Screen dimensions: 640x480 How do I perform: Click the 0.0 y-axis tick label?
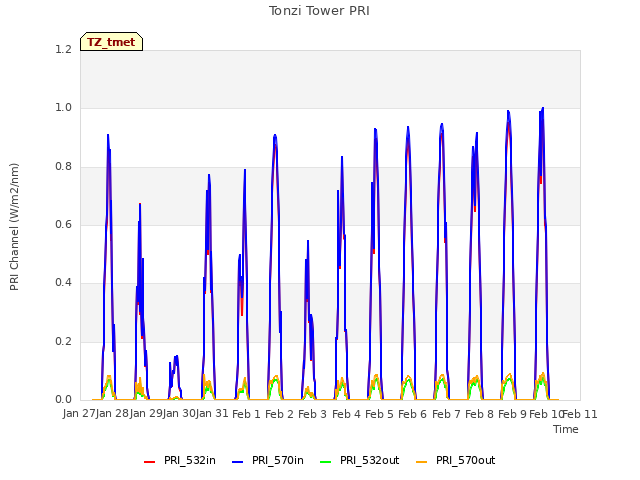point(64,399)
